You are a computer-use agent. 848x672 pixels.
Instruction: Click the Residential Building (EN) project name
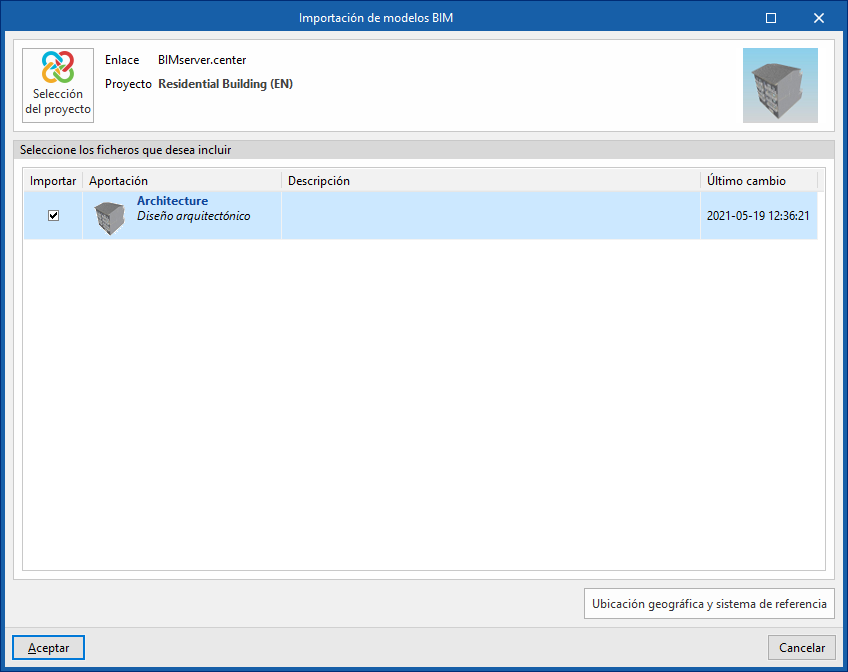(x=226, y=84)
